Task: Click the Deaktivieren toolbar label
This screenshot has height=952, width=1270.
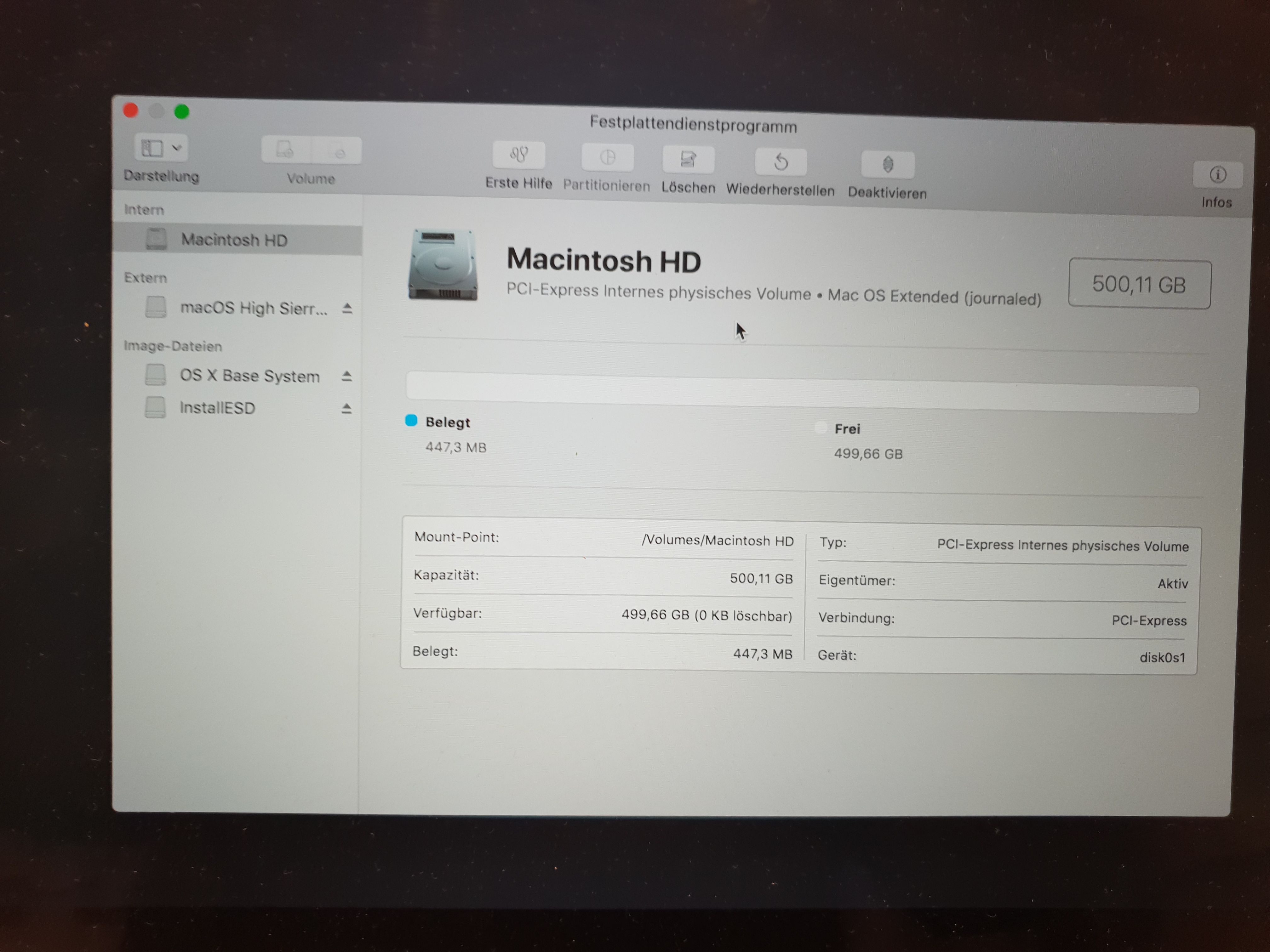Action: pyautogui.click(x=888, y=193)
